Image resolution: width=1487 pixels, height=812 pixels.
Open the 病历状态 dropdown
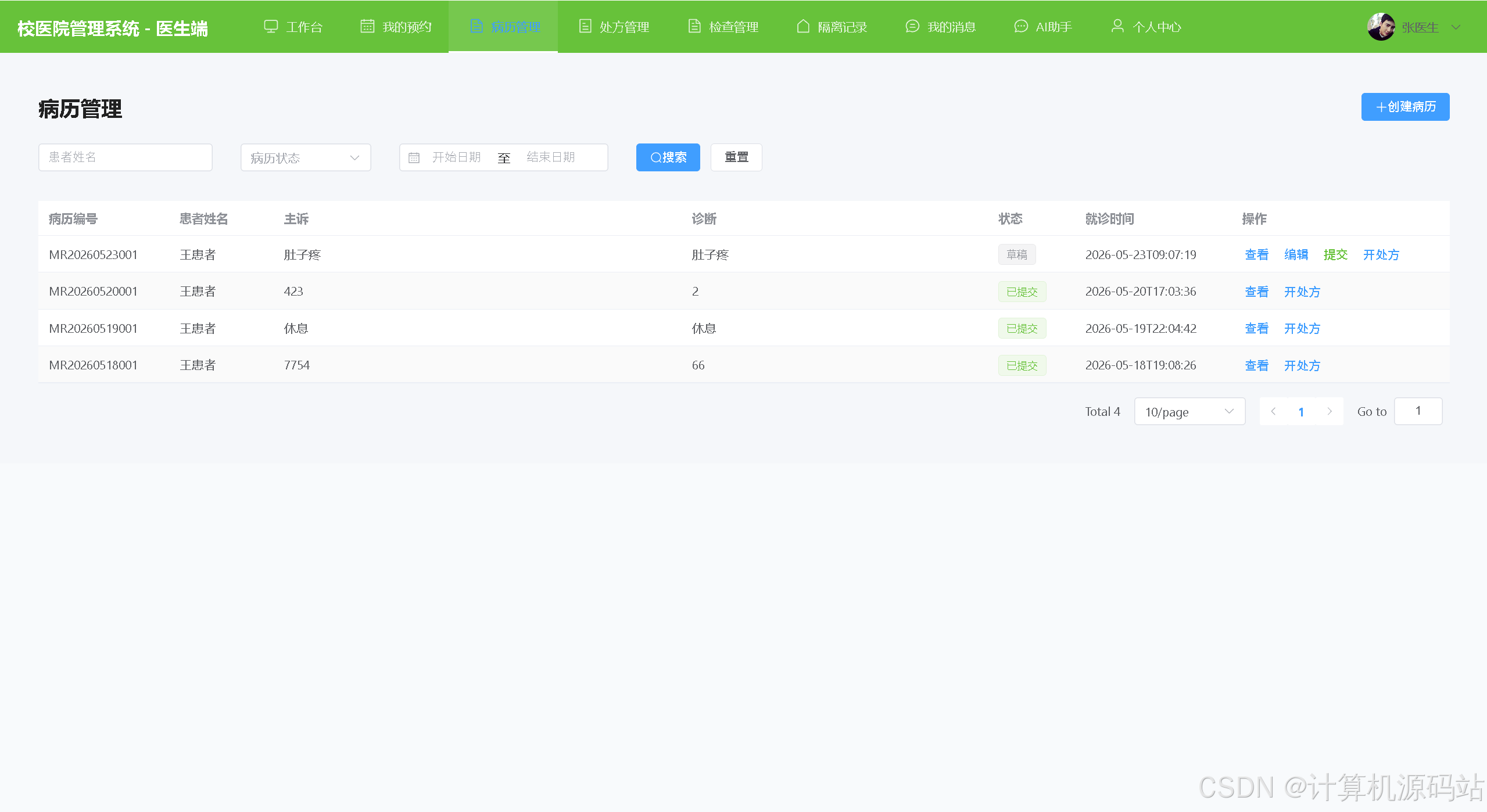[x=306, y=157]
